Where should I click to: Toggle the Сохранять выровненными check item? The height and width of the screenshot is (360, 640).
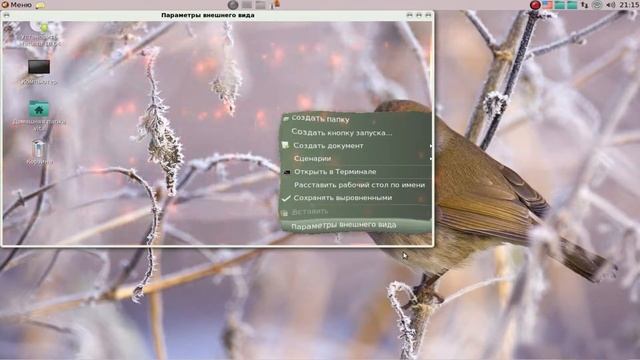[355, 198]
